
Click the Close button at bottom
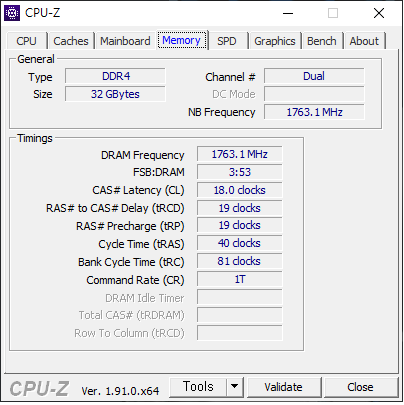click(360, 387)
